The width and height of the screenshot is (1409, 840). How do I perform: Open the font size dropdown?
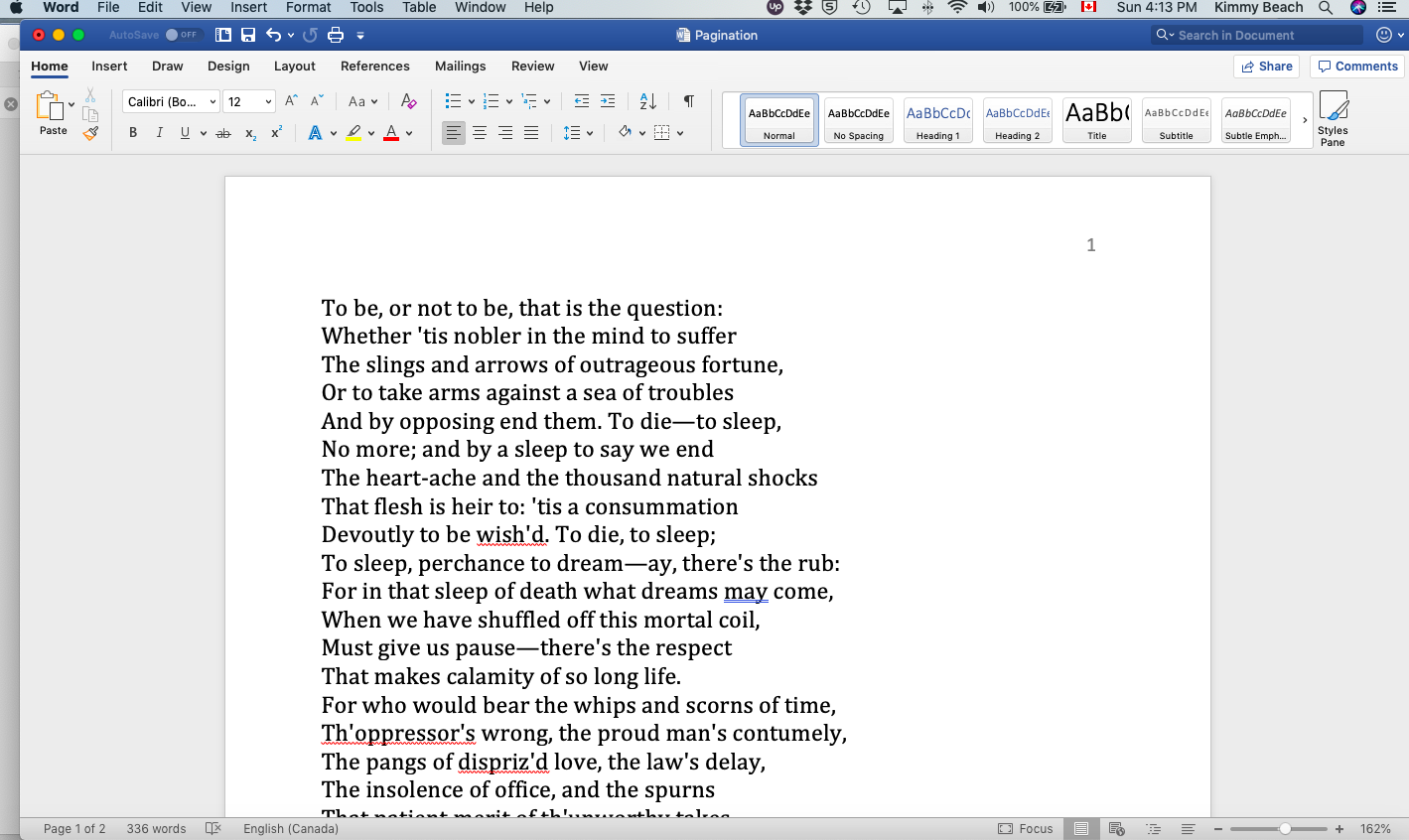click(x=268, y=101)
